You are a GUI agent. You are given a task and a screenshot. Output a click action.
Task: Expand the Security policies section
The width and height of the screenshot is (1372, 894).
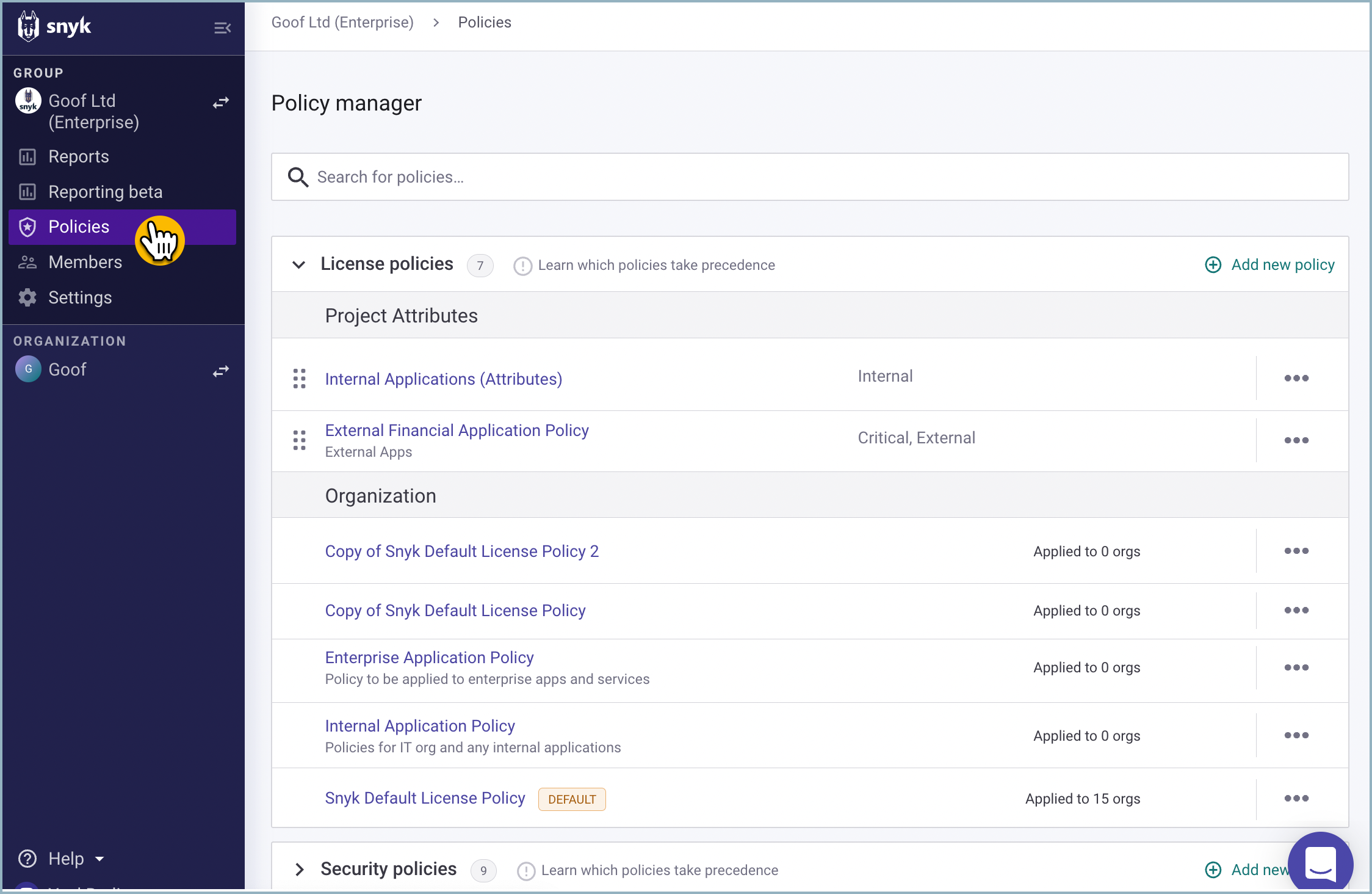[299, 870]
